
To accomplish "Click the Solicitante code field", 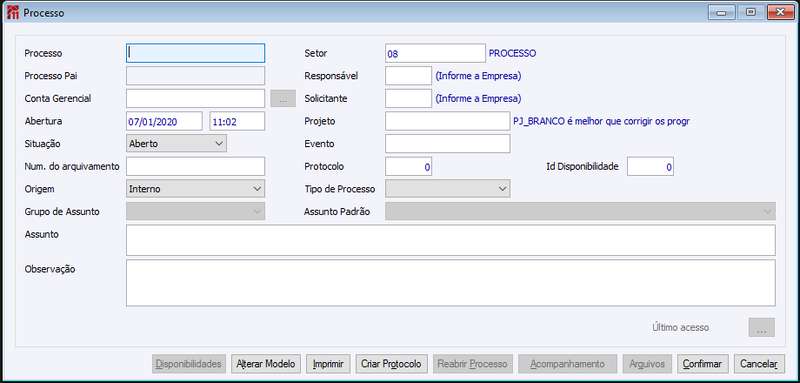I will pyautogui.click(x=408, y=98).
